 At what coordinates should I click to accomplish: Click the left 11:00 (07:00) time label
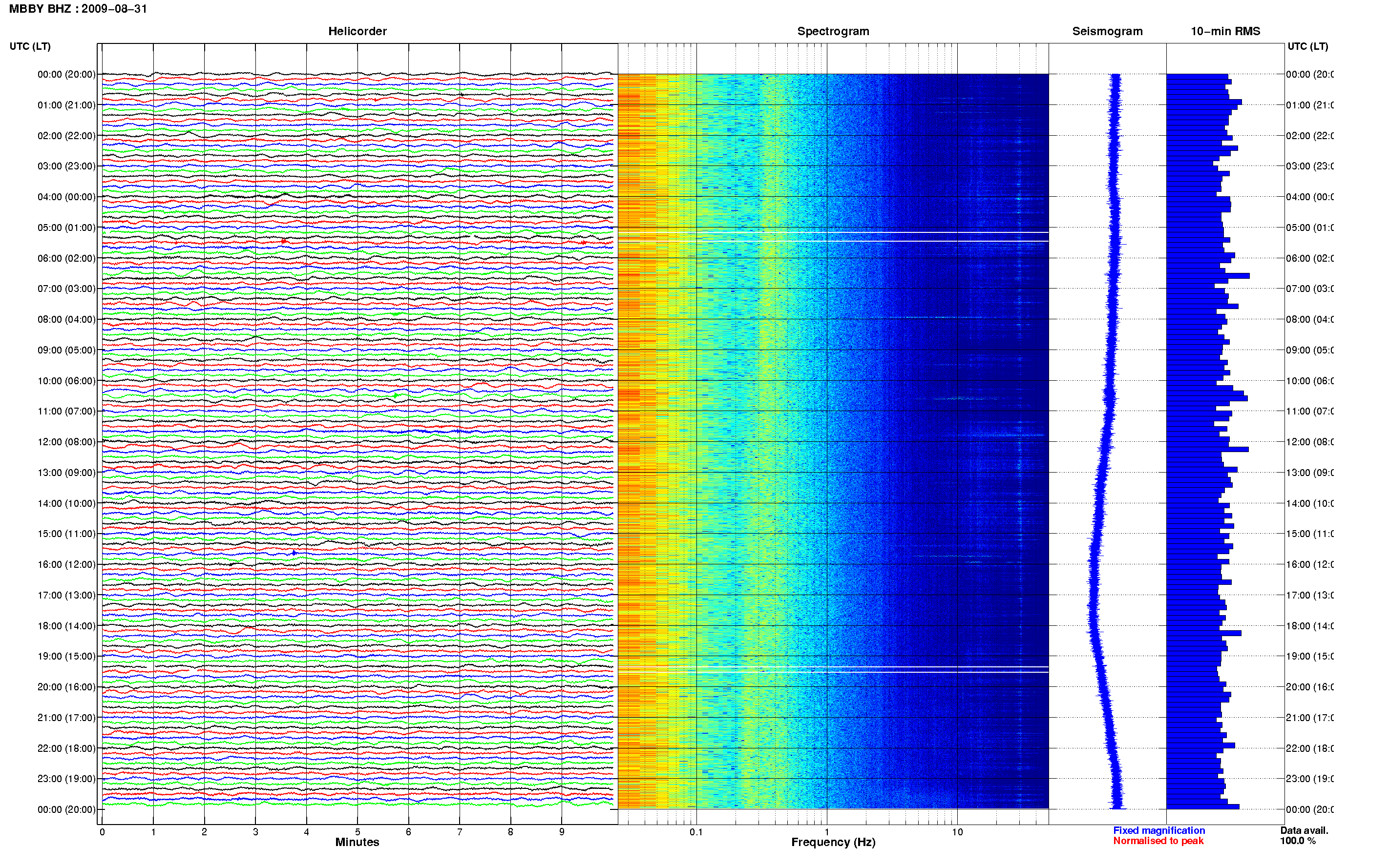66,411
